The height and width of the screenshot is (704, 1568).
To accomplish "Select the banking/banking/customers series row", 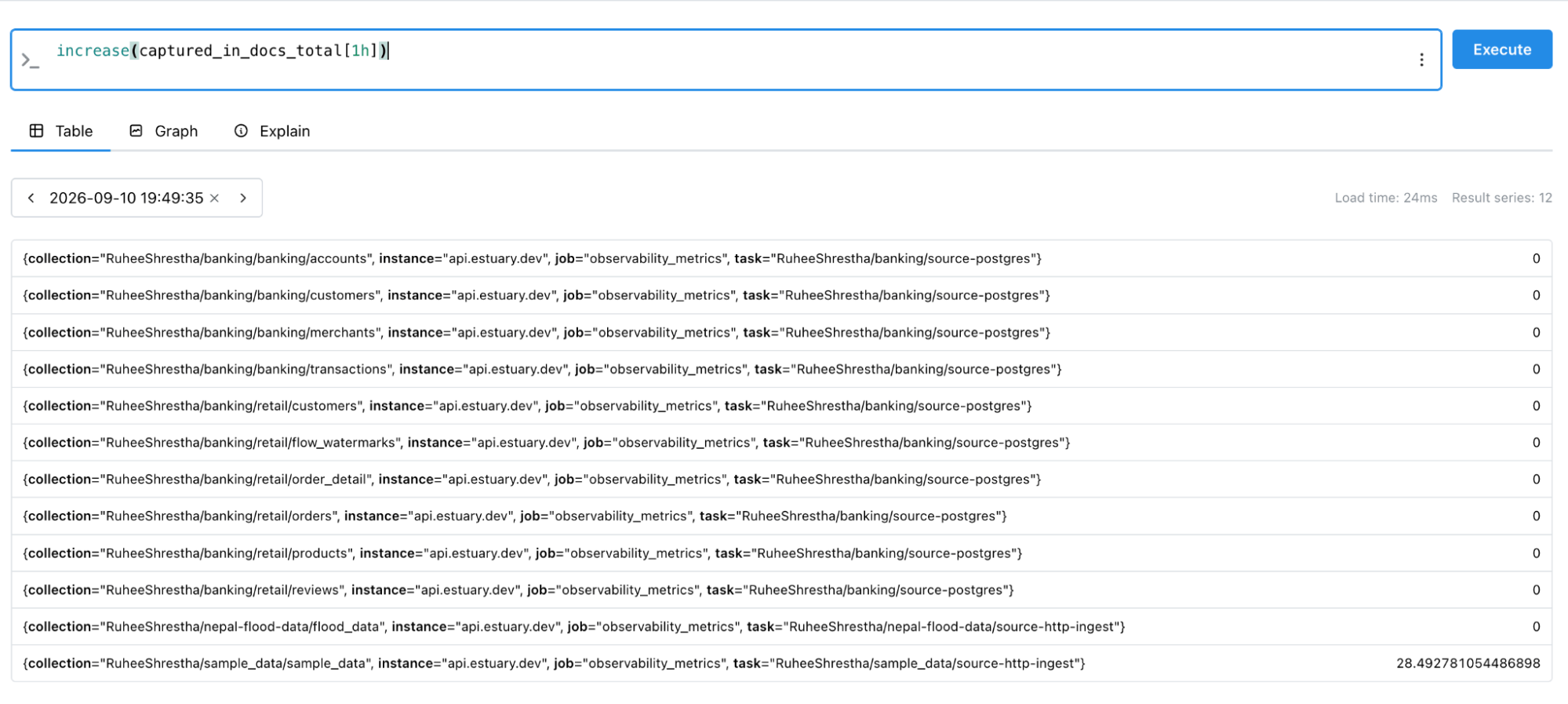I will click(x=781, y=295).
